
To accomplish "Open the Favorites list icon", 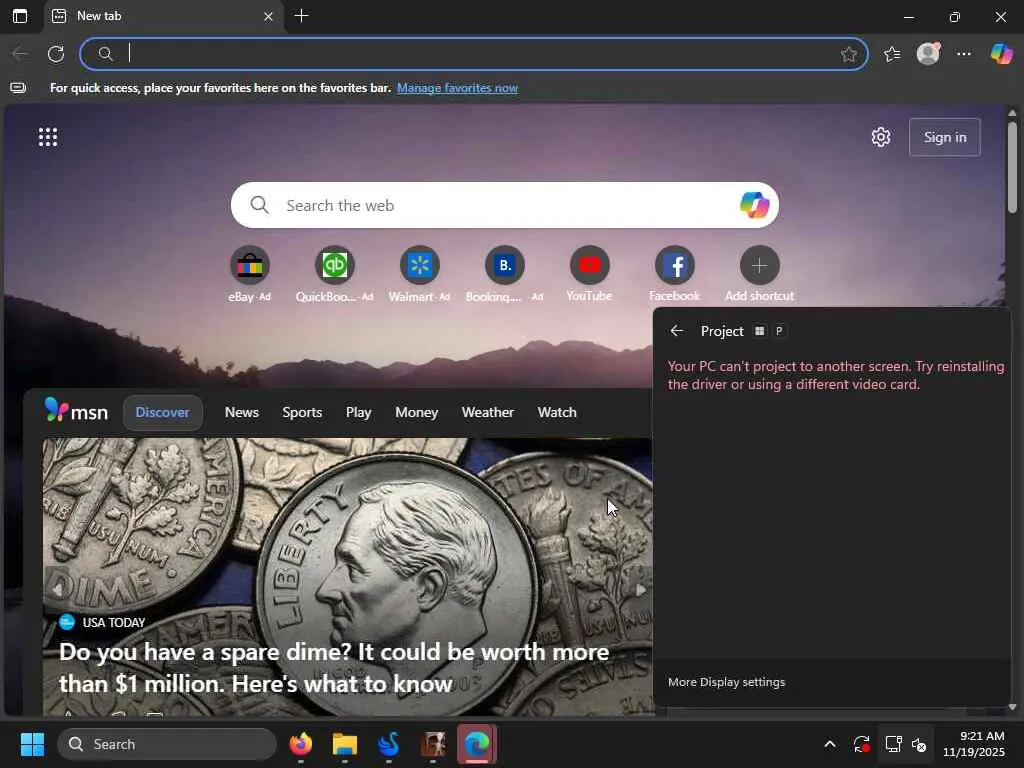I will 892,54.
